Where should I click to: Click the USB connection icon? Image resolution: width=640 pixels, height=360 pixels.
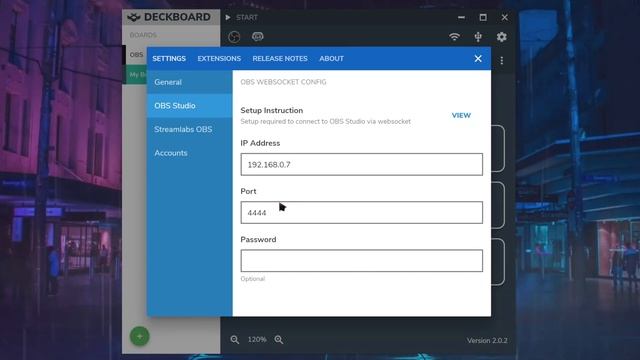tap(478, 37)
